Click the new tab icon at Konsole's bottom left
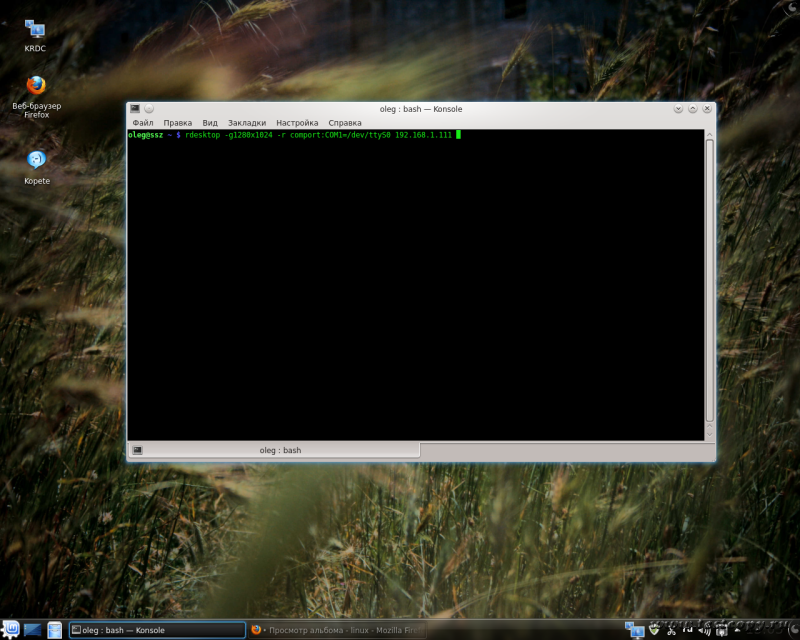Screen dimensions: 800x640 137,450
